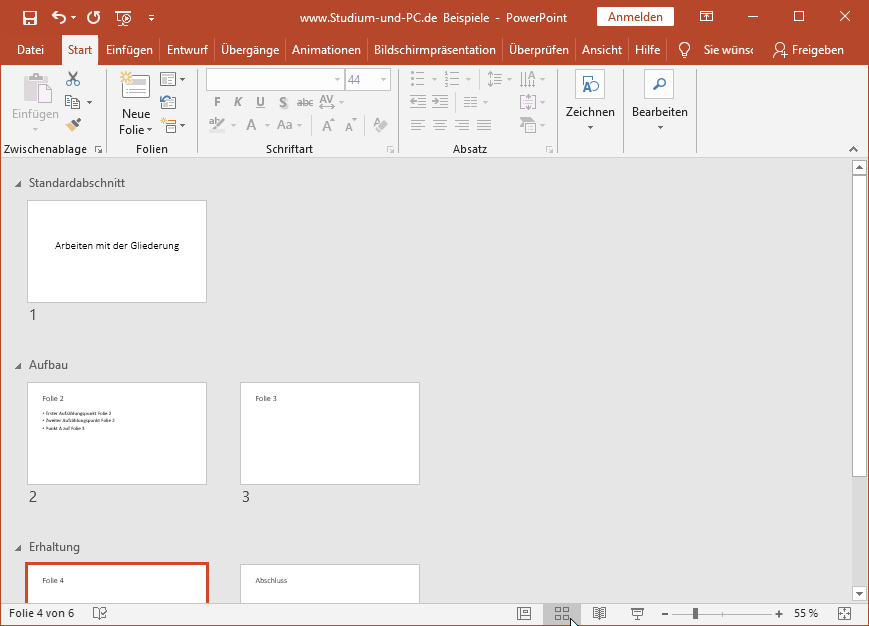The width and height of the screenshot is (869, 626).
Task: Open the align text vertical option
Action: pos(532,102)
